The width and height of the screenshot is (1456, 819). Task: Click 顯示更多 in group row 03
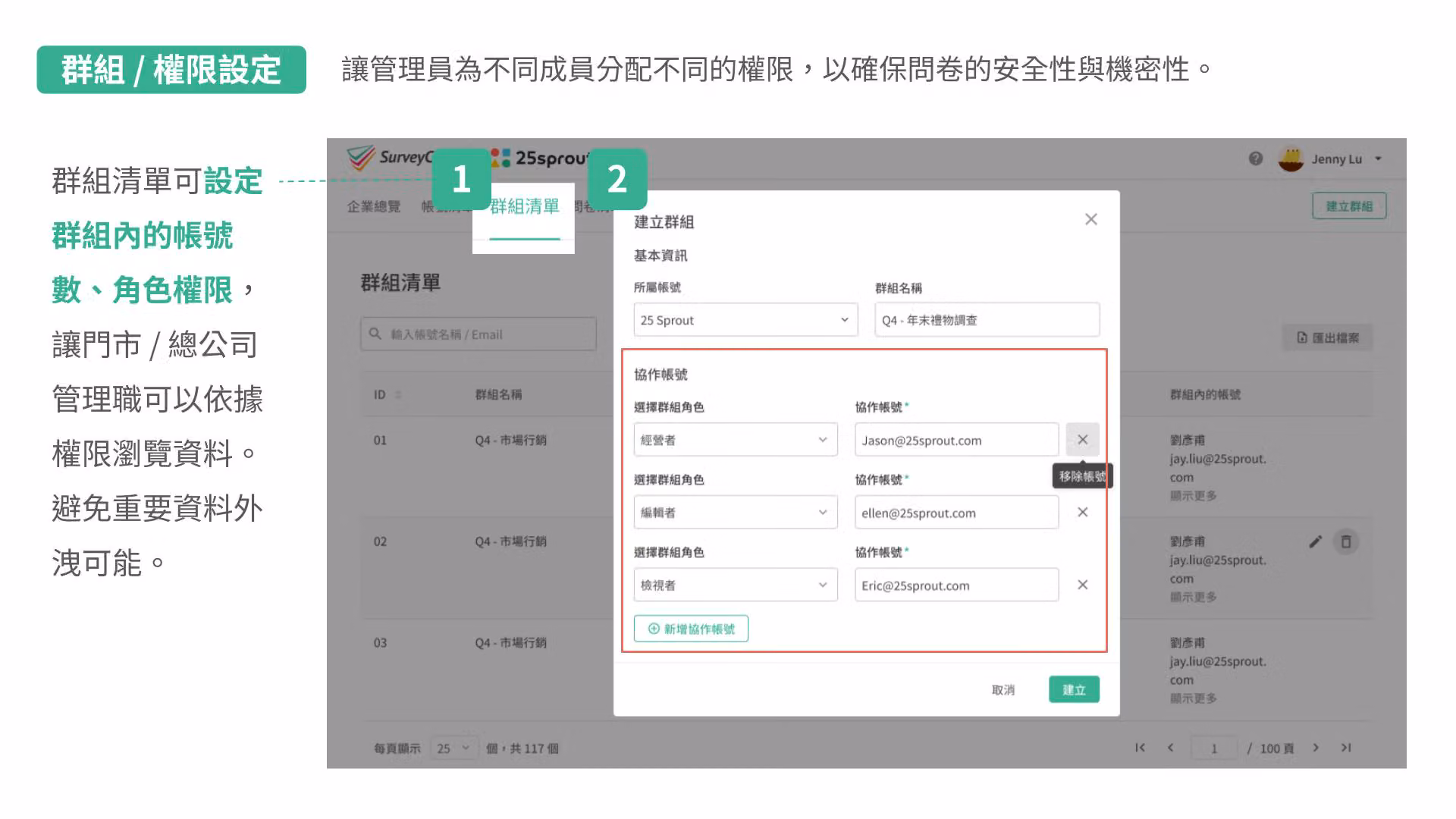[x=1193, y=698]
